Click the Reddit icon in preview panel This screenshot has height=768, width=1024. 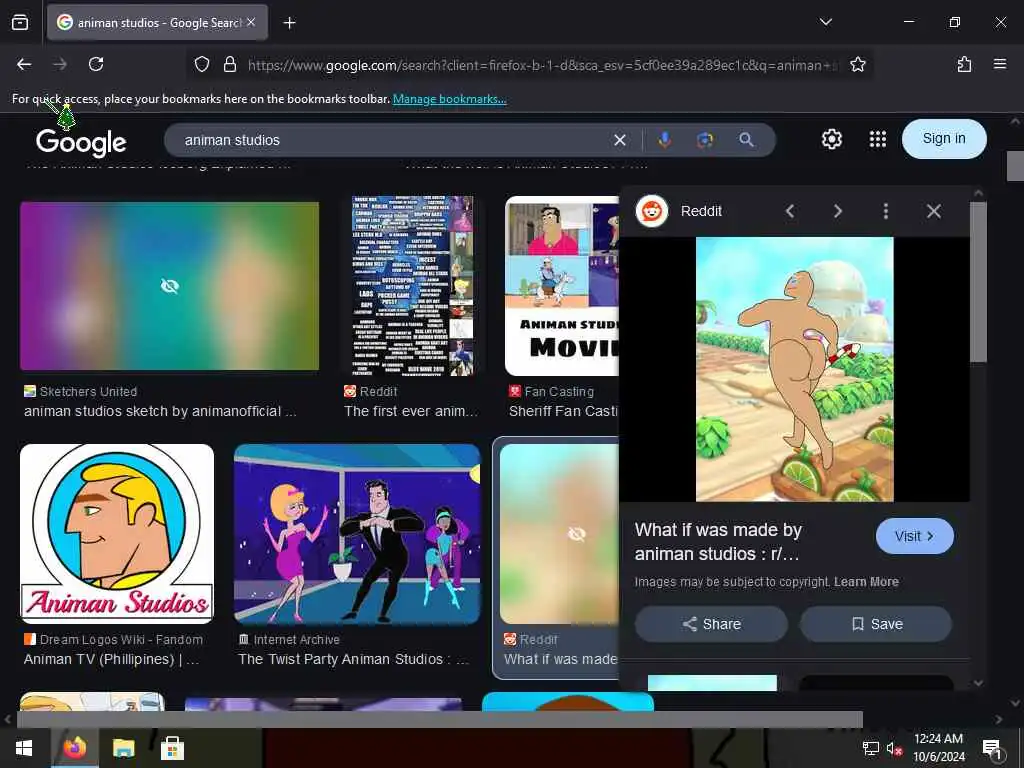(652, 211)
